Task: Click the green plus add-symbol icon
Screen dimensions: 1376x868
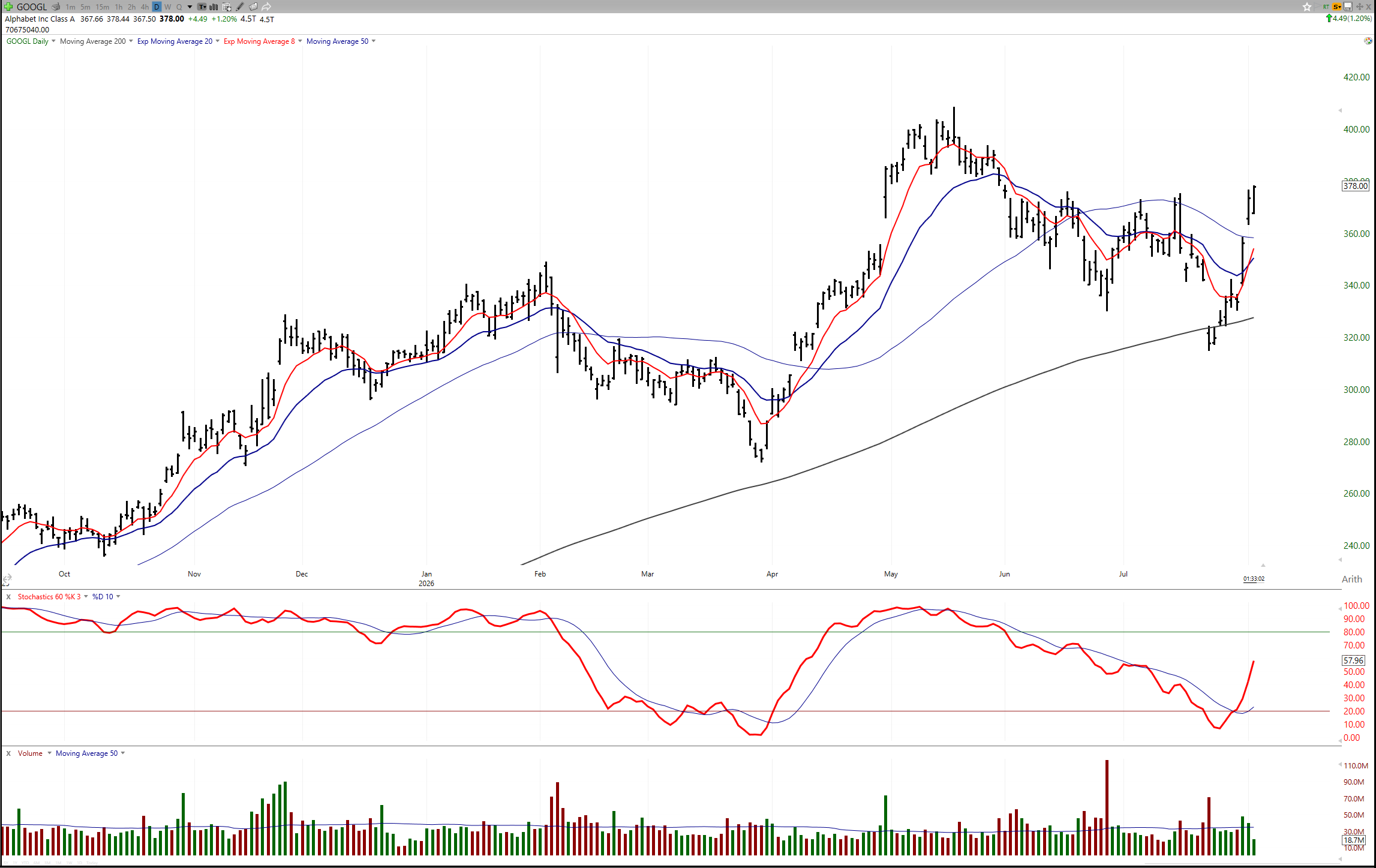Action: [8, 7]
